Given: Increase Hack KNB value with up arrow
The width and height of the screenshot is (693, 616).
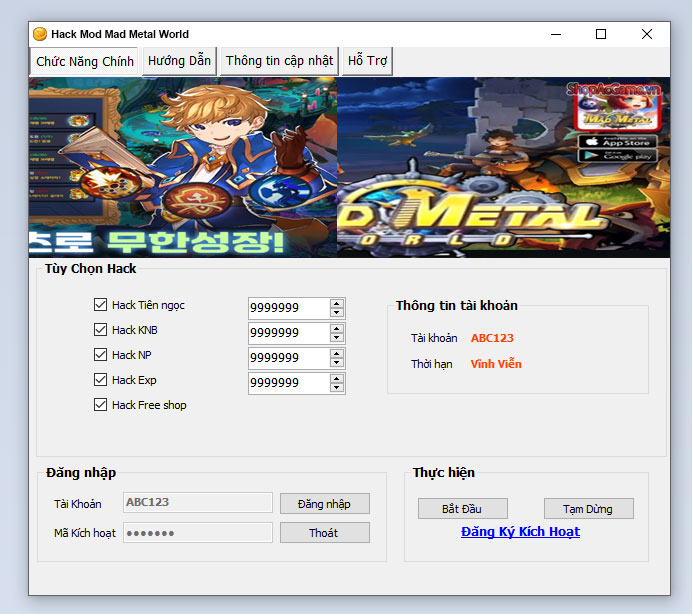Looking at the screenshot, I should pyautogui.click(x=337, y=329).
